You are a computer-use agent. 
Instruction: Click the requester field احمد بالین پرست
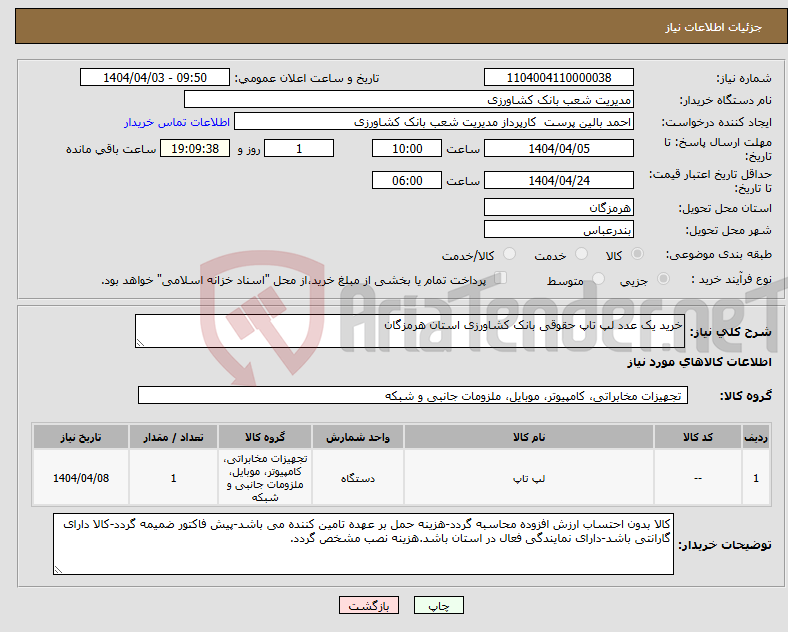434,122
